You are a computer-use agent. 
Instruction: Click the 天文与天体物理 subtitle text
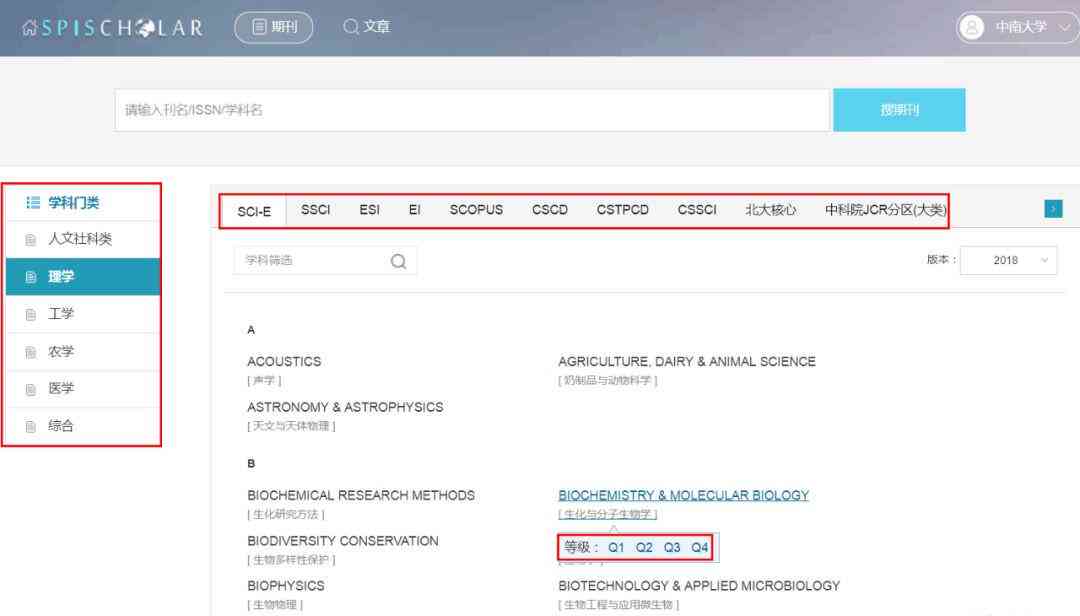pyautogui.click(x=291, y=427)
